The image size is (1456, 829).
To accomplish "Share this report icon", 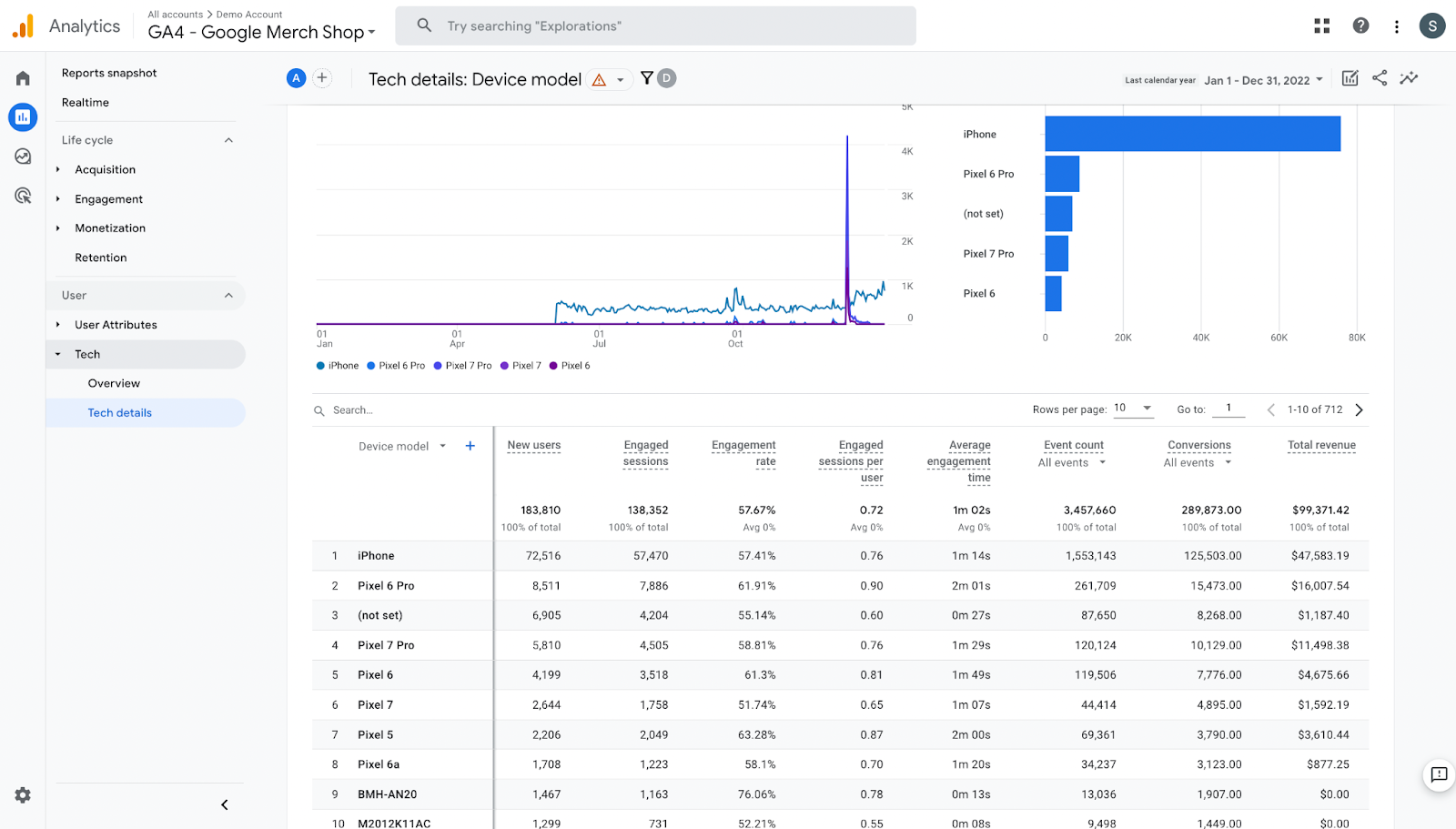I will pos(1380,78).
